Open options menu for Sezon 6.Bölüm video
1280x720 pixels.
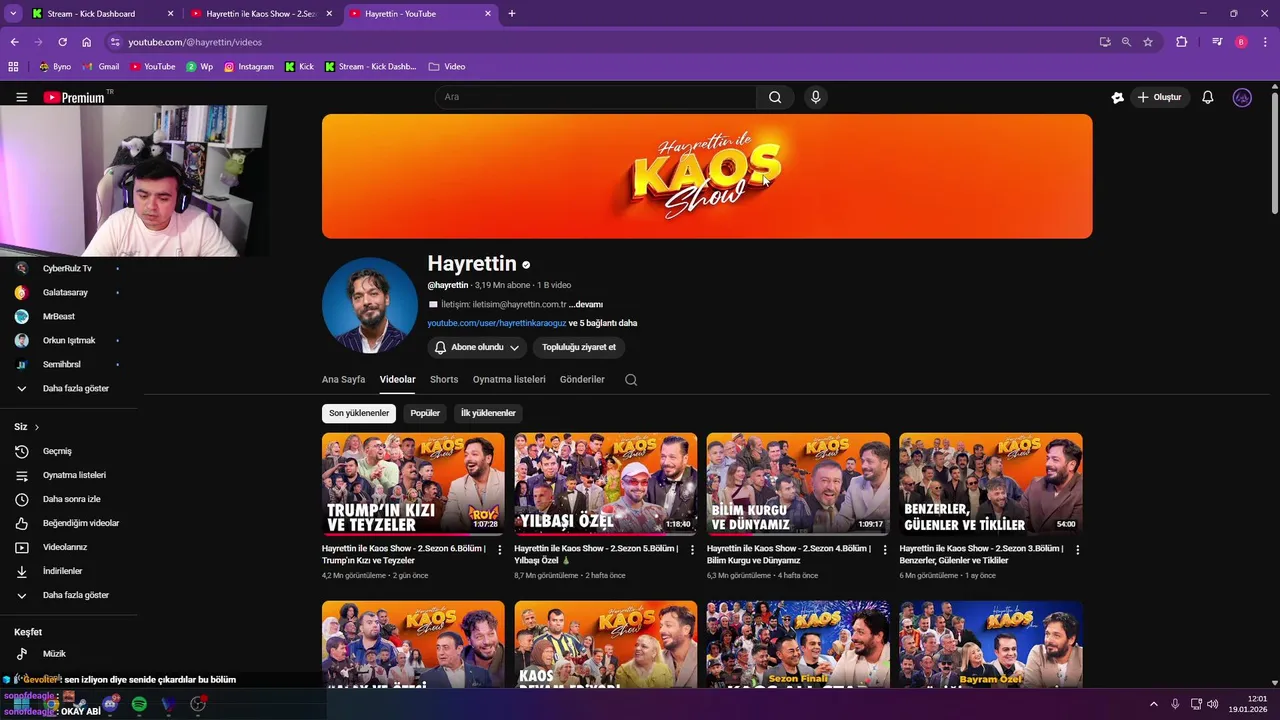(500, 550)
